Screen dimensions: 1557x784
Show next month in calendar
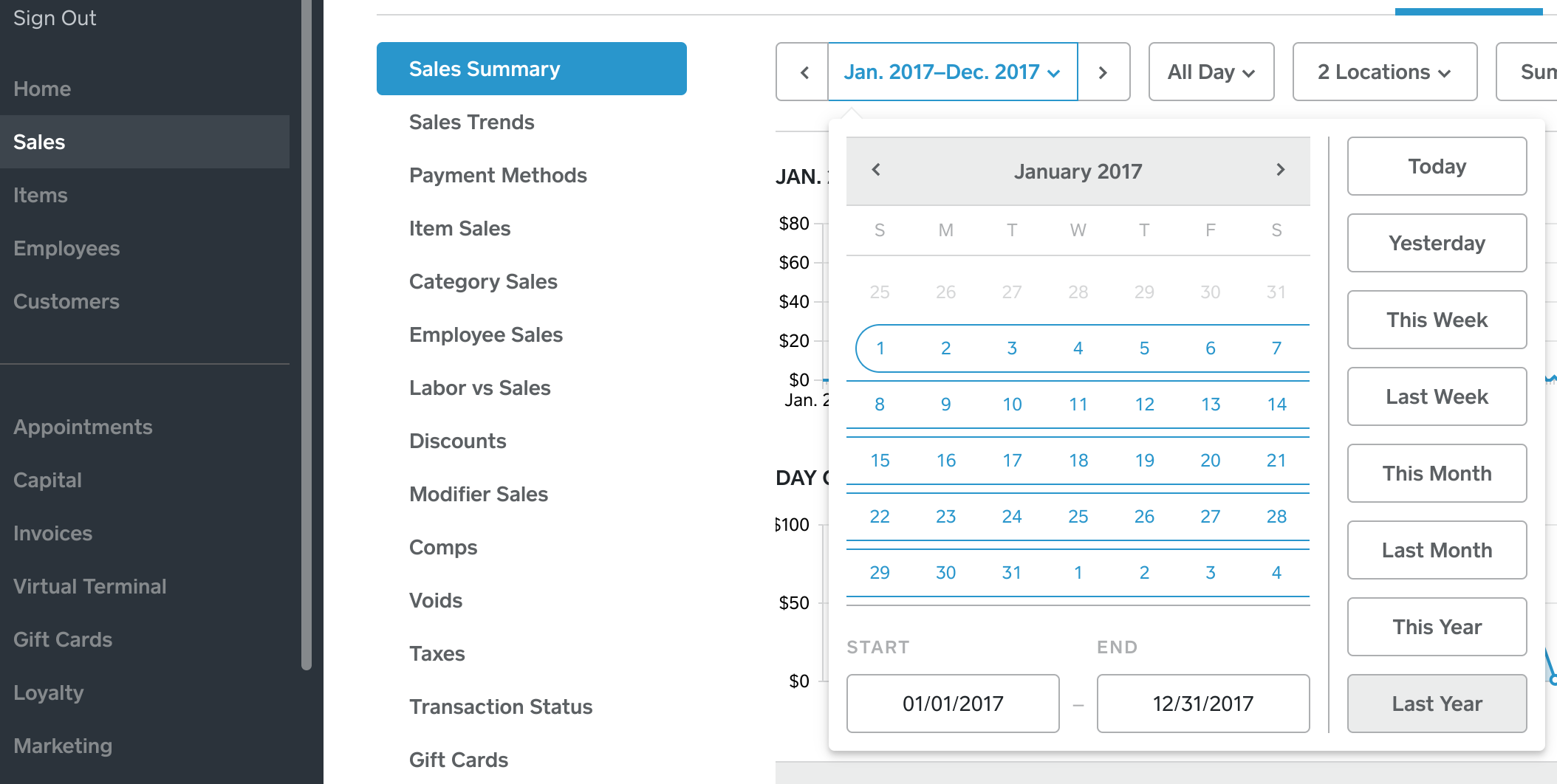click(x=1280, y=171)
